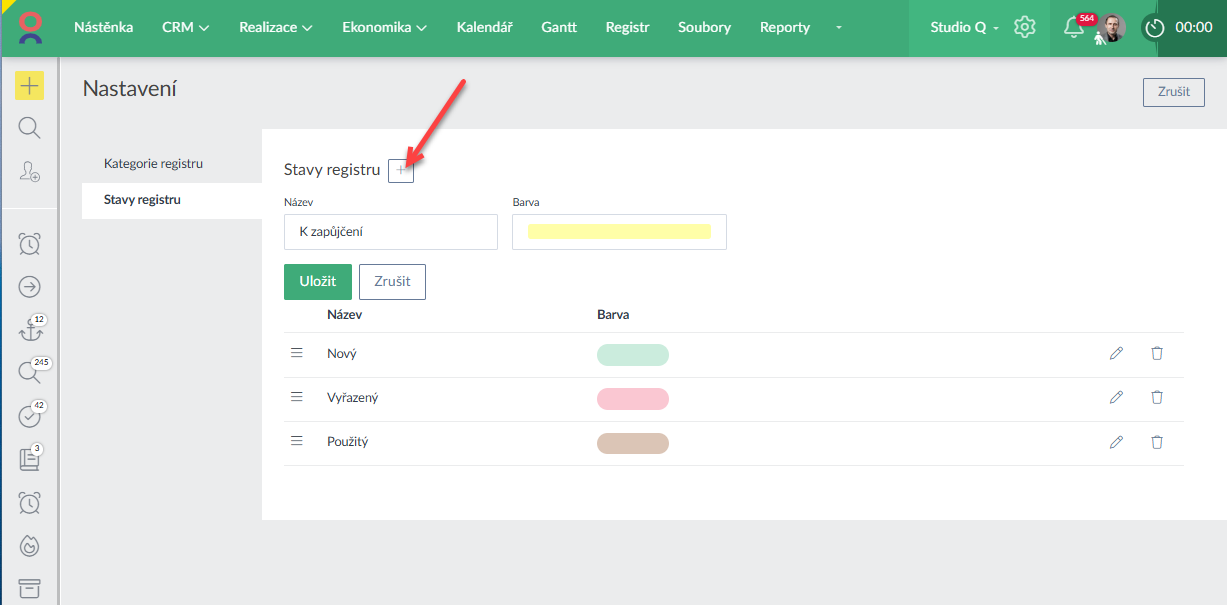
Task: Open the settings gear icon in the top bar
Action: pyautogui.click(x=1024, y=27)
